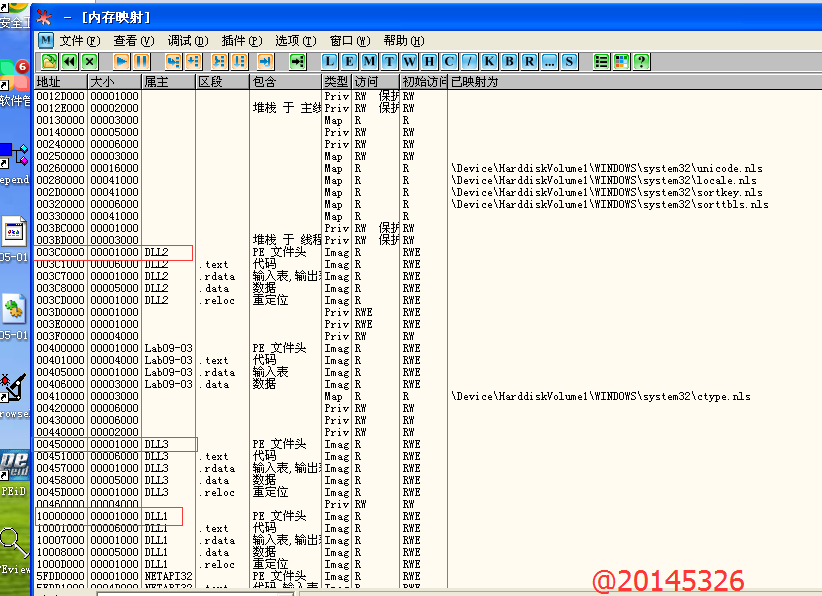Open the 调试 (Debug) menu
Screen dimensions: 822x596
coord(187,41)
